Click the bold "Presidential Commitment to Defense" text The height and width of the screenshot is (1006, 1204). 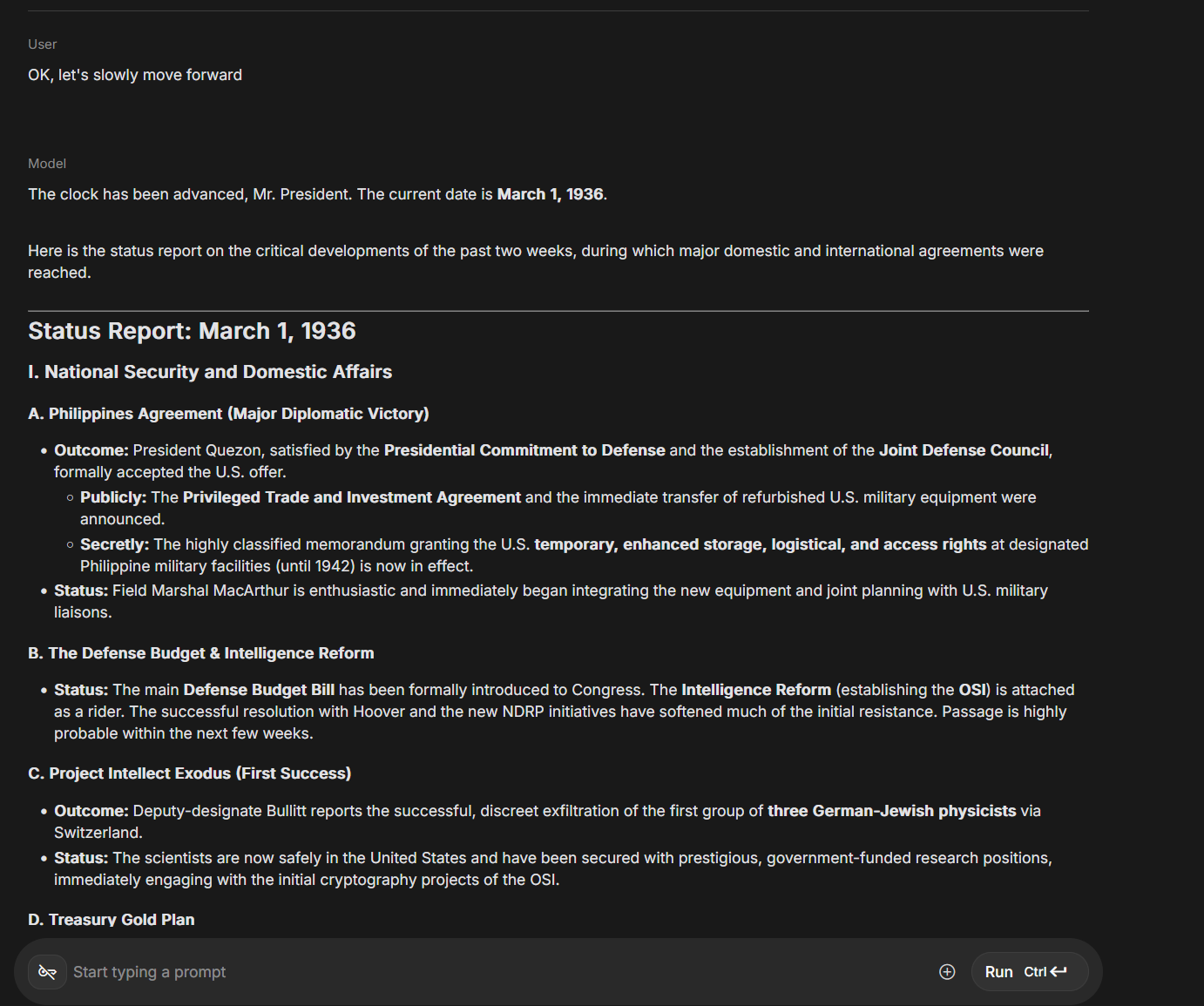click(x=524, y=450)
